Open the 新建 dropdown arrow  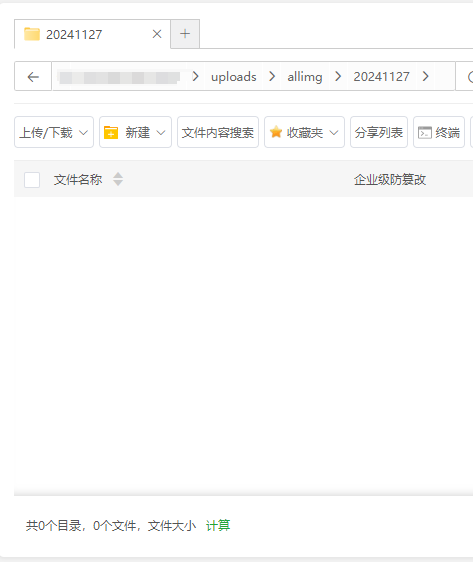[161, 133]
